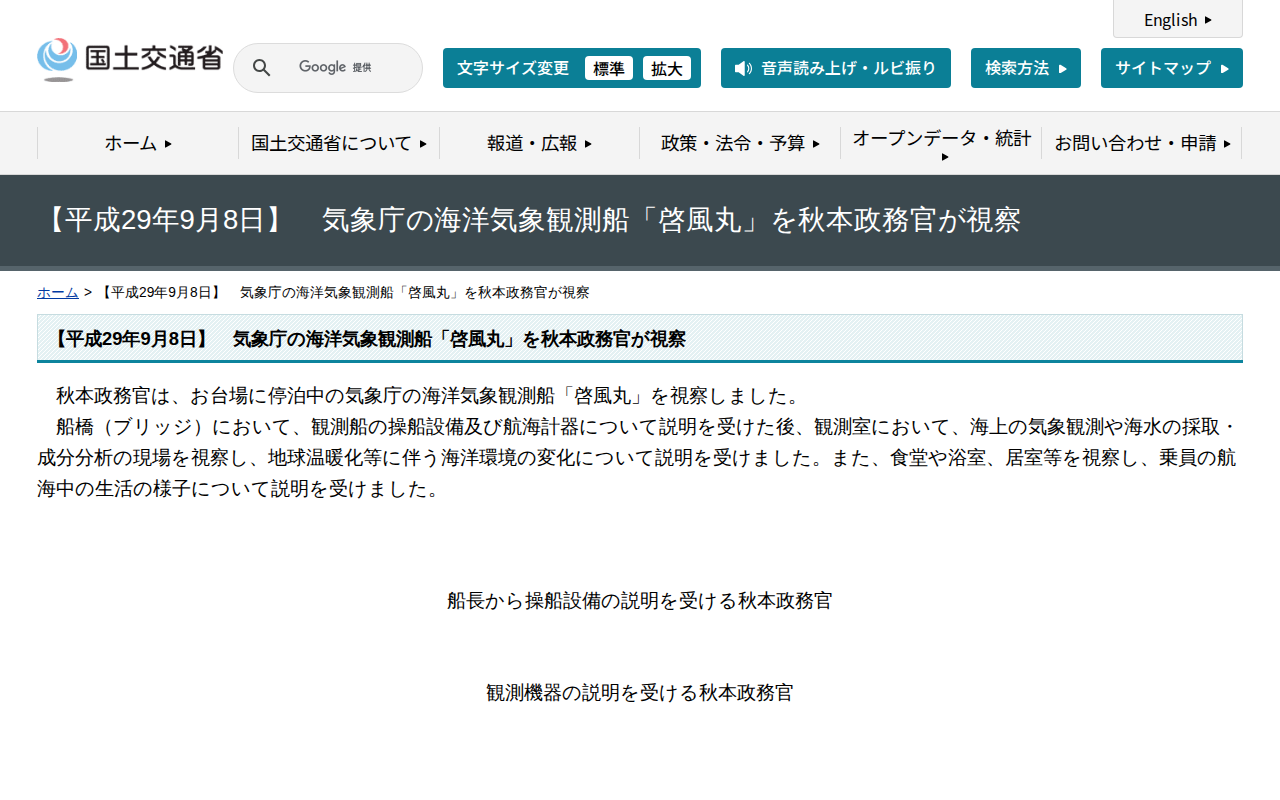The image size is (1280, 800).
Task: Open the ホーム navigation menu item
Action: tap(138, 143)
